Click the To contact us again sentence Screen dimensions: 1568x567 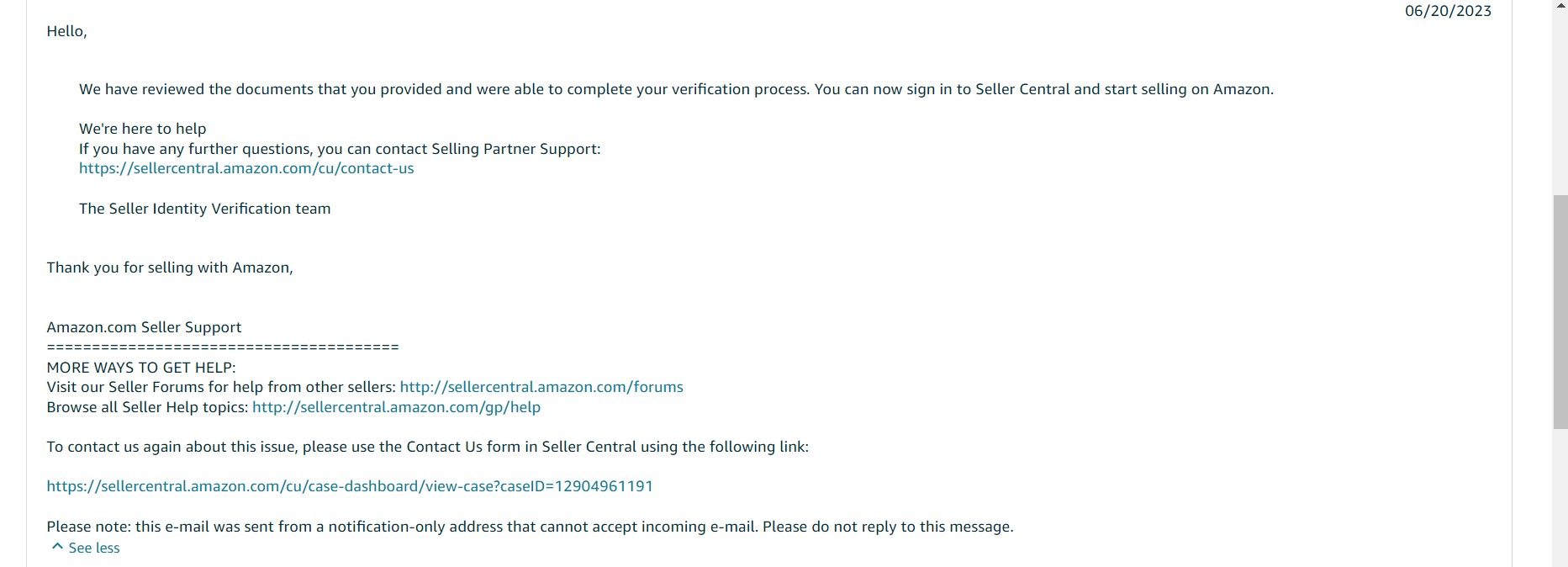(427, 447)
